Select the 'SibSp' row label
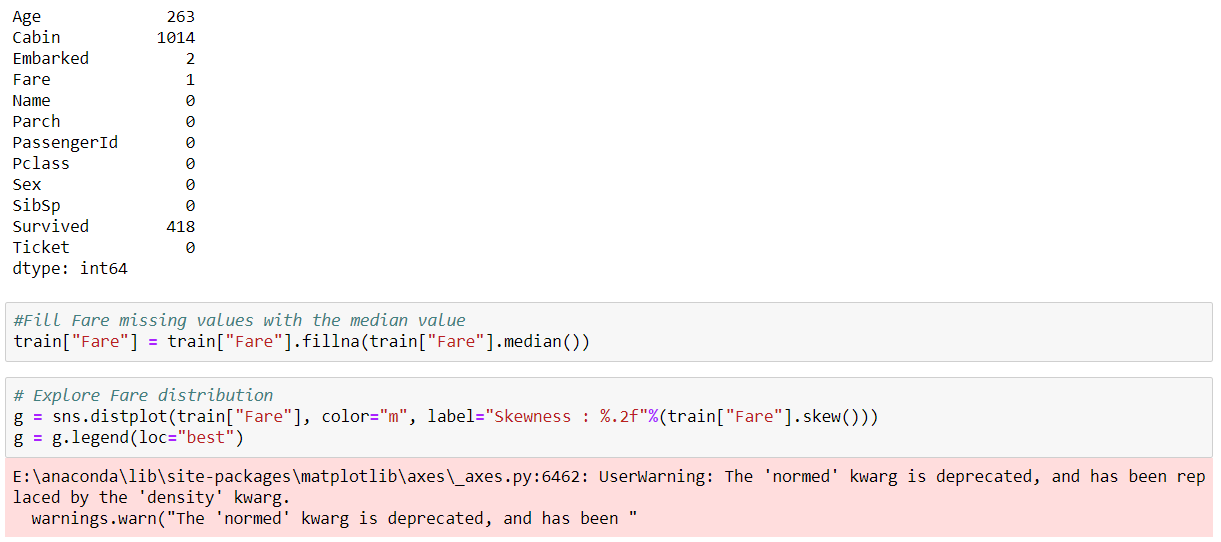The image size is (1221, 542). pyautogui.click(x=36, y=206)
